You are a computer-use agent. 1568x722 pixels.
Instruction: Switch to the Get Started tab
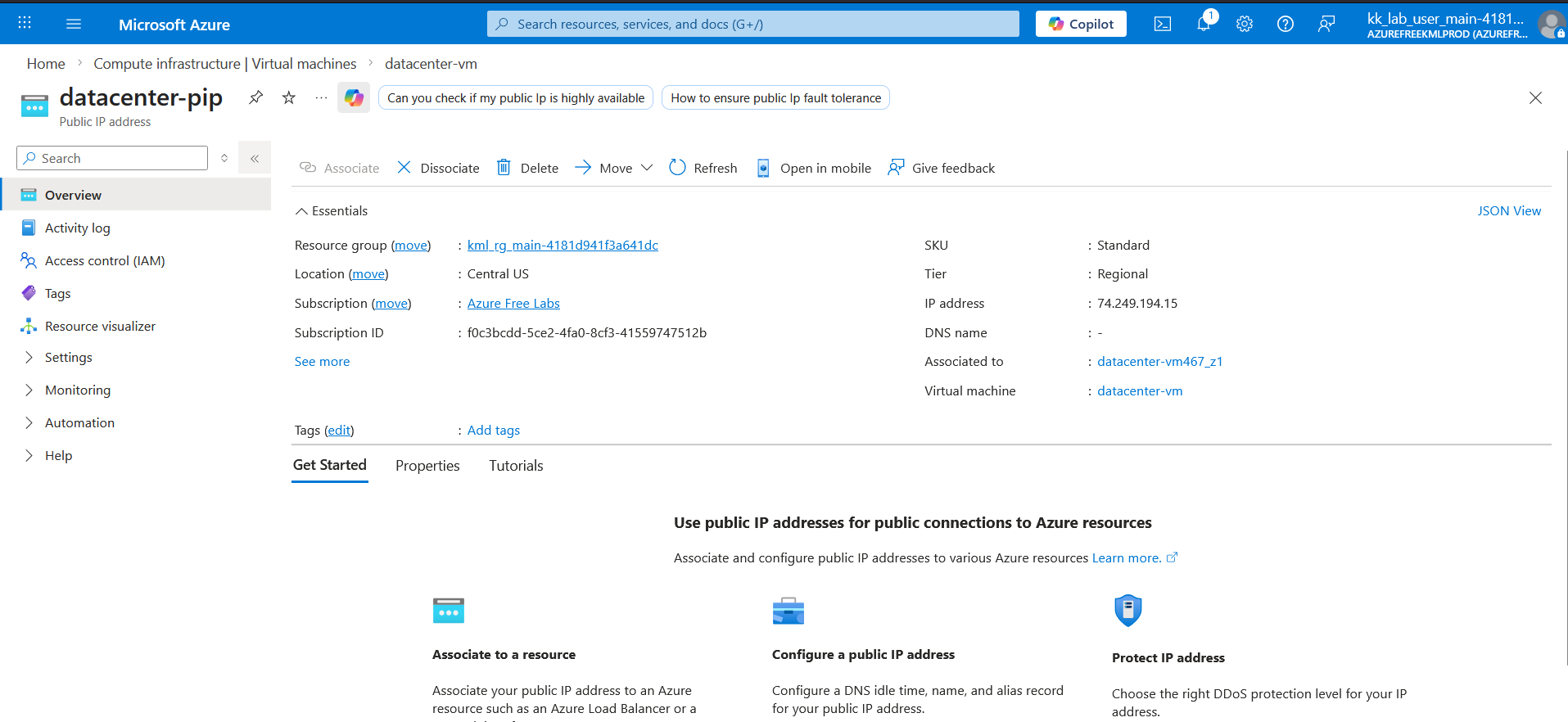point(330,465)
